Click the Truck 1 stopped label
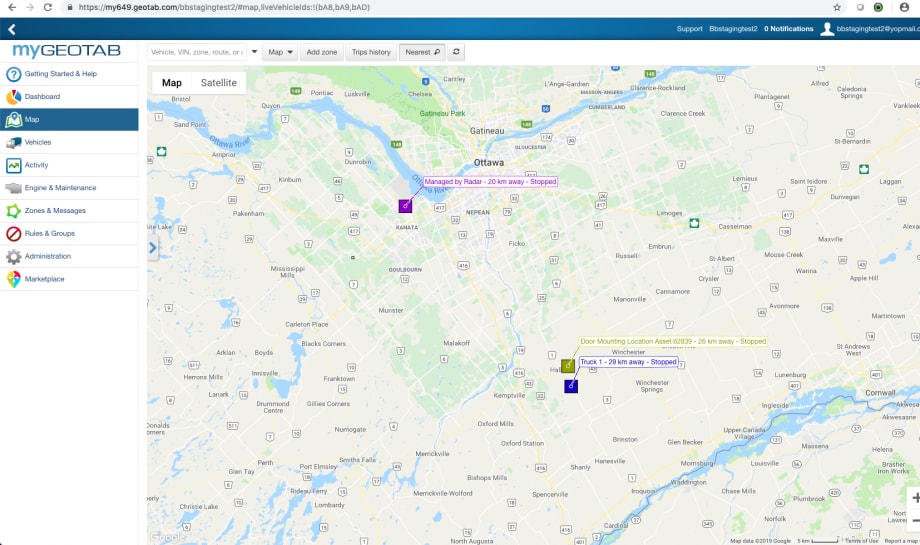 [628, 362]
